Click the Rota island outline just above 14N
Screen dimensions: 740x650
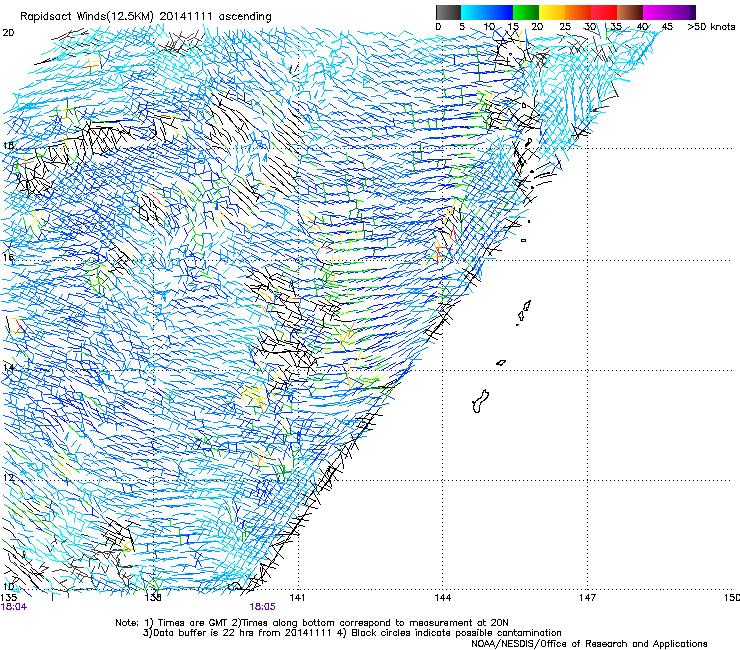pyautogui.click(x=501, y=363)
